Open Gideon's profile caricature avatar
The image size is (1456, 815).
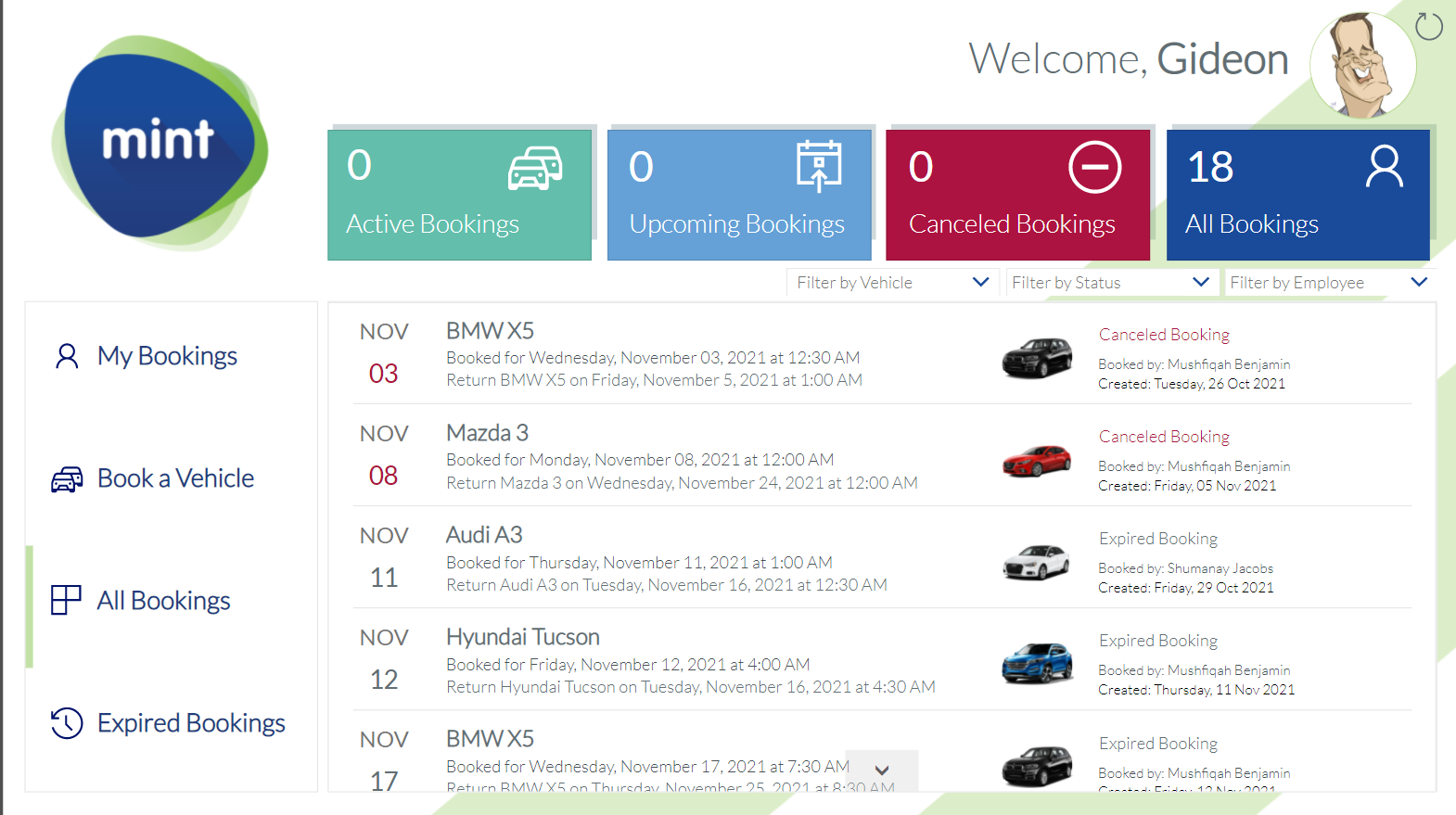click(x=1362, y=65)
